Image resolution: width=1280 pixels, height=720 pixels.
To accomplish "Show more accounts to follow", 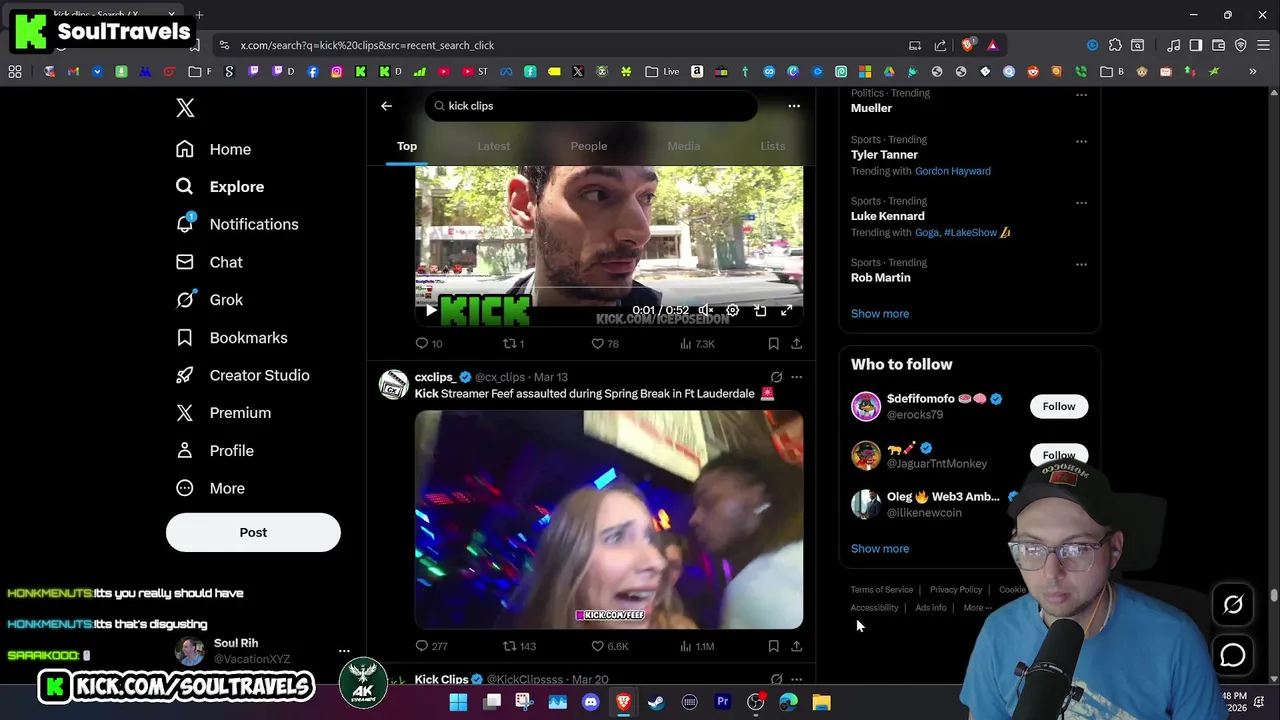I will point(880,549).
